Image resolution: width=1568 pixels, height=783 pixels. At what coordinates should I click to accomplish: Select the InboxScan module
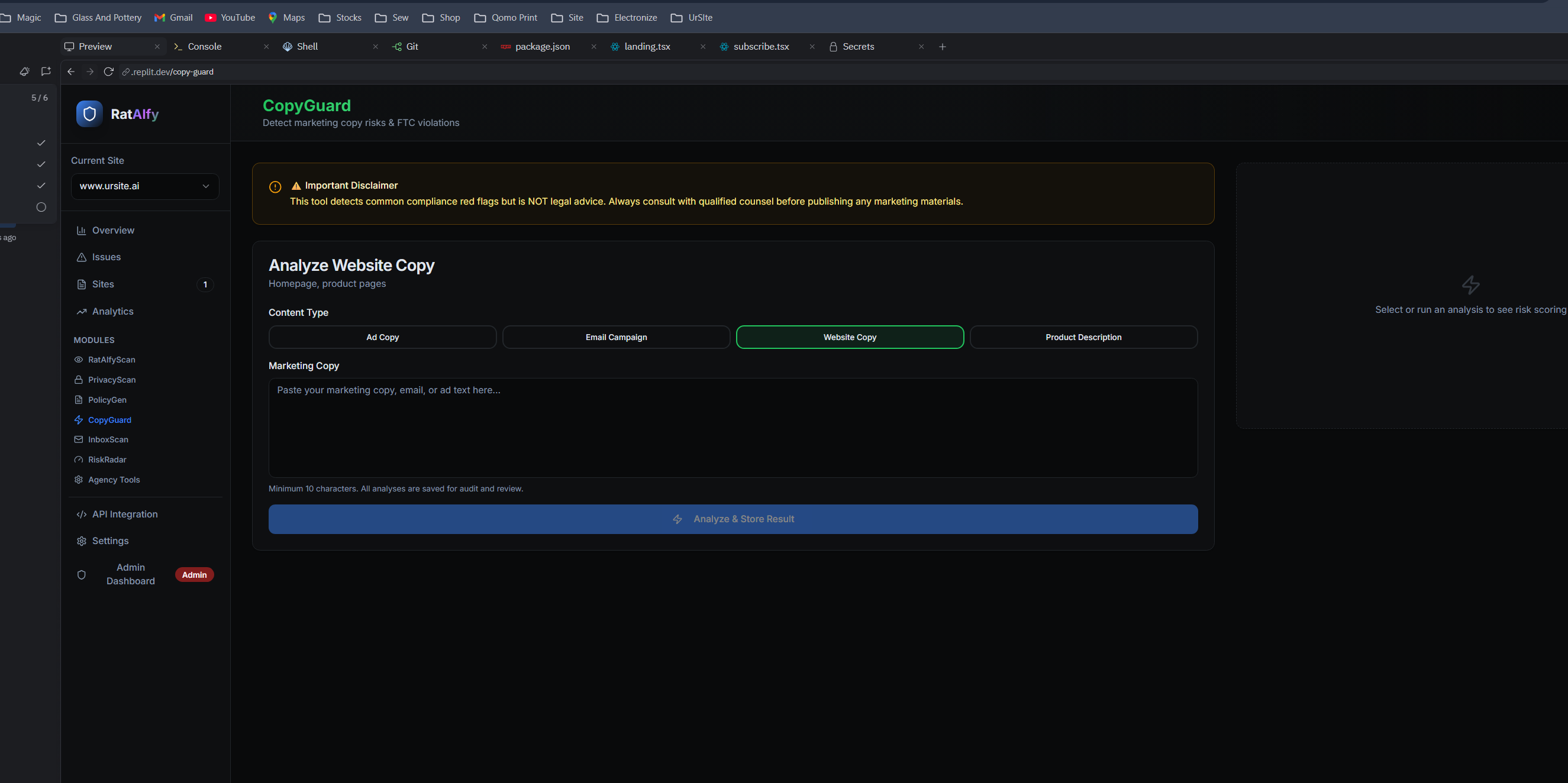[108, 439]
